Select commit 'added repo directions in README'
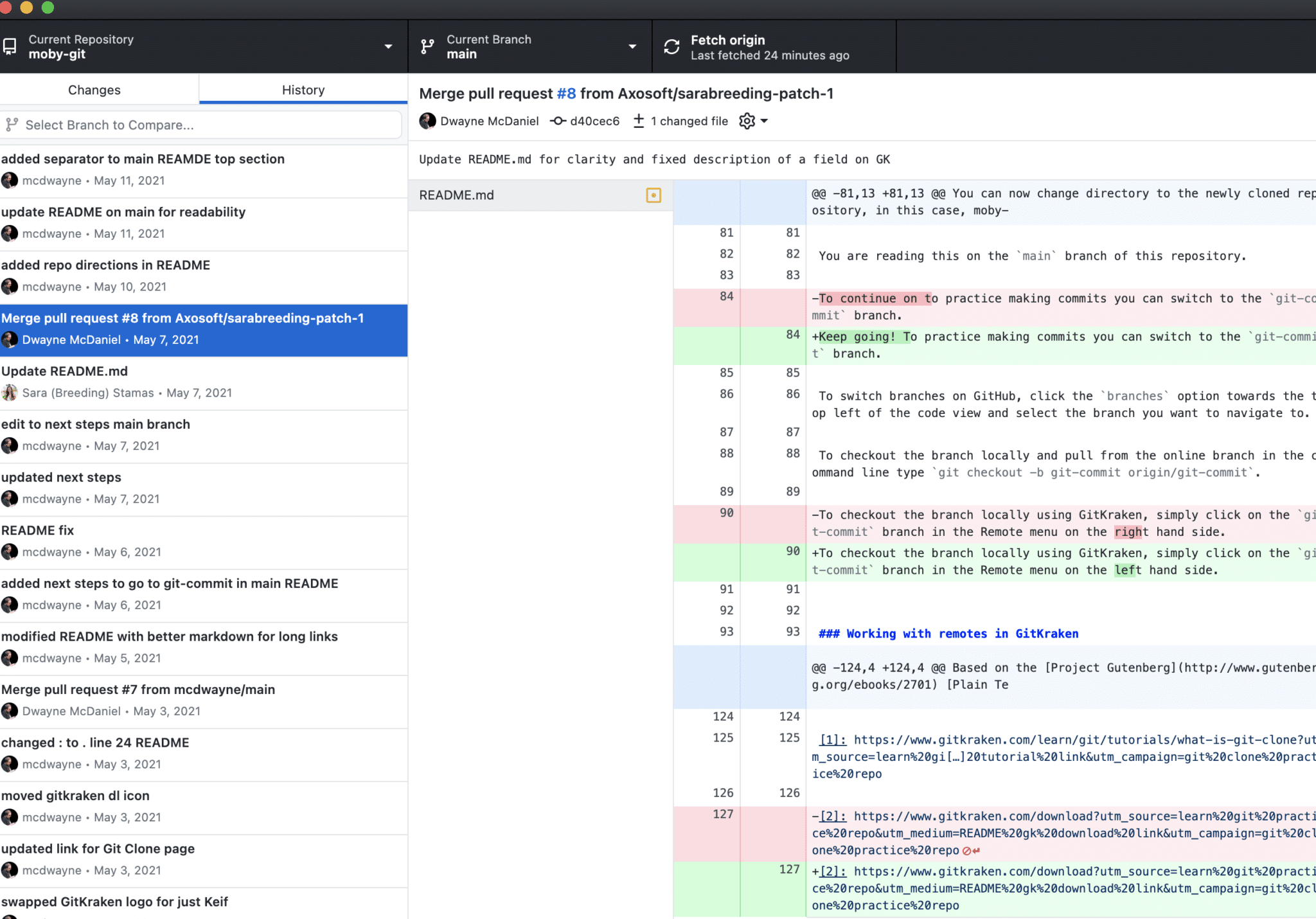Screen dimensions: 1316x919 tap(204, 277)
